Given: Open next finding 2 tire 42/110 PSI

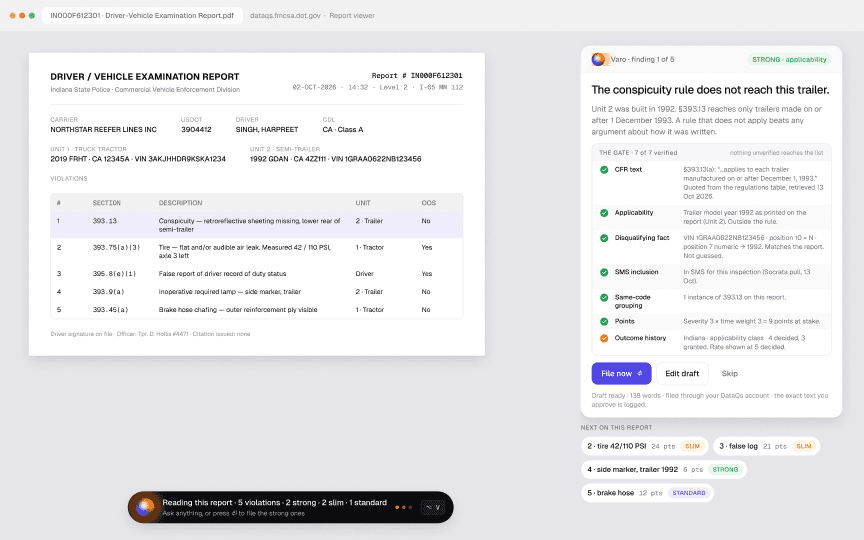Looking at the screenshot, I should [x=644, y=446].
